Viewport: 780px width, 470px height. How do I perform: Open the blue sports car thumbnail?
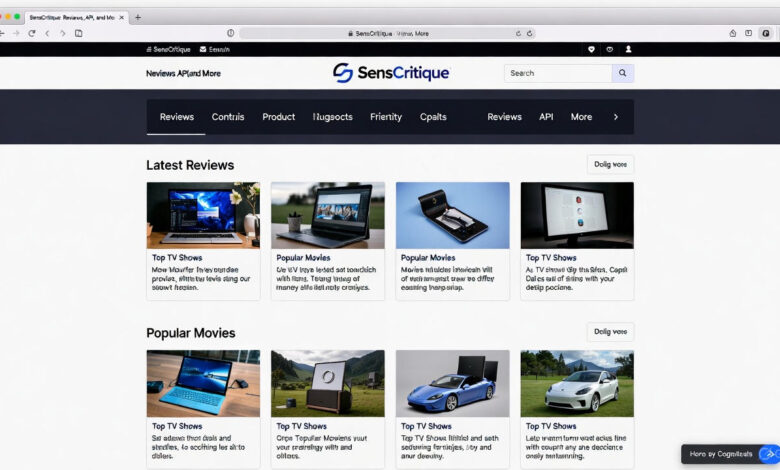(452, 383)
